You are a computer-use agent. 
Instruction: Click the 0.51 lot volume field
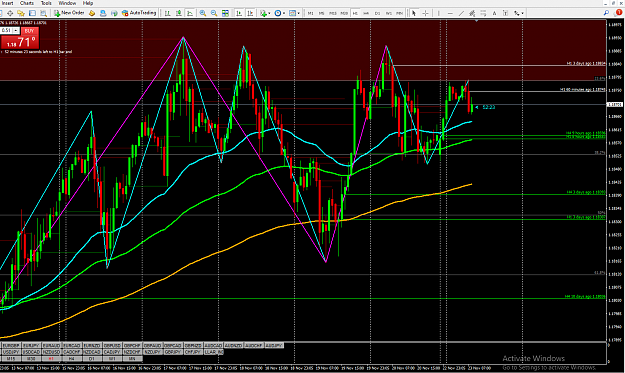[6, 31]
